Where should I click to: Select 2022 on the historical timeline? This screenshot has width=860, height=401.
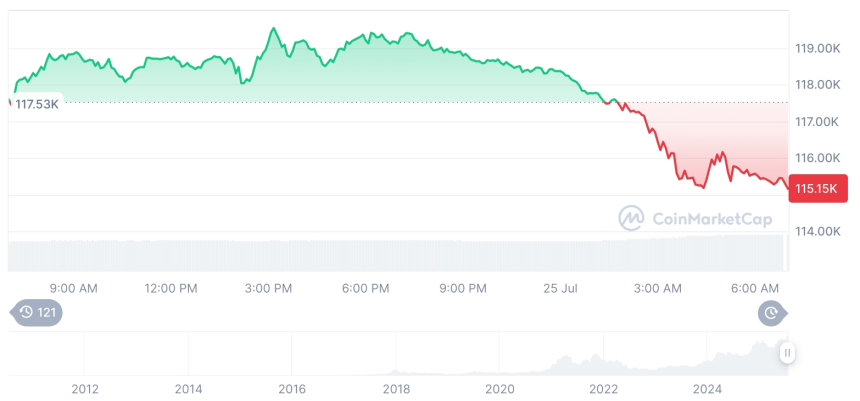tap(603, 388)
